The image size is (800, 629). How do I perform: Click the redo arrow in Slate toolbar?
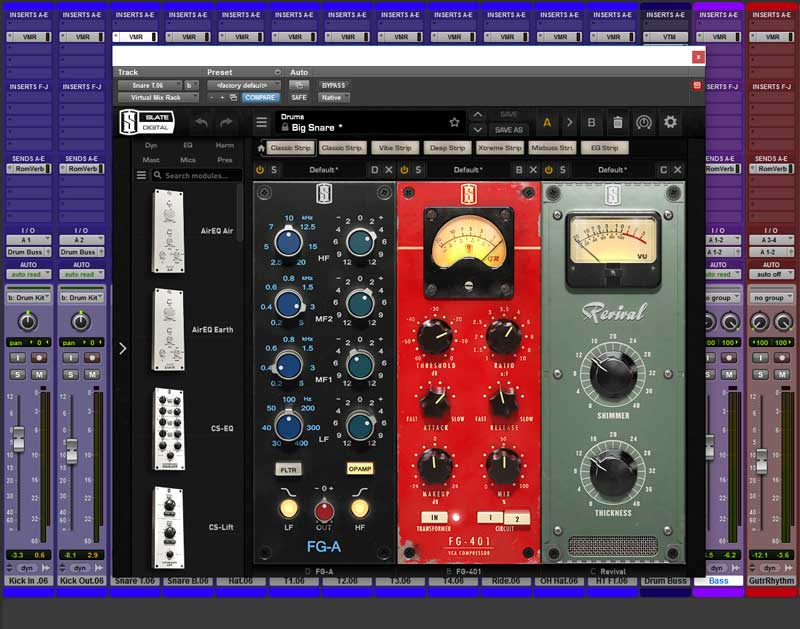click(226, 122)
